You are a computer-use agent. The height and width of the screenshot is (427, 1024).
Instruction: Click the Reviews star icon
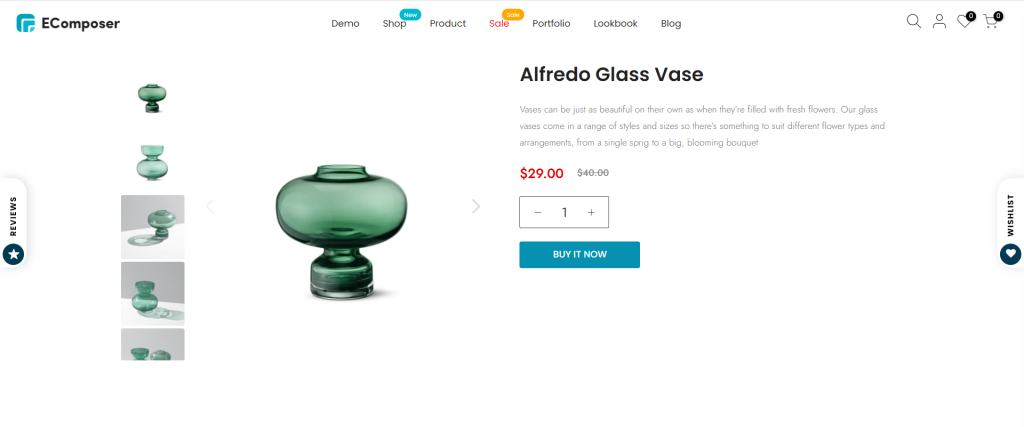(13, 254)
